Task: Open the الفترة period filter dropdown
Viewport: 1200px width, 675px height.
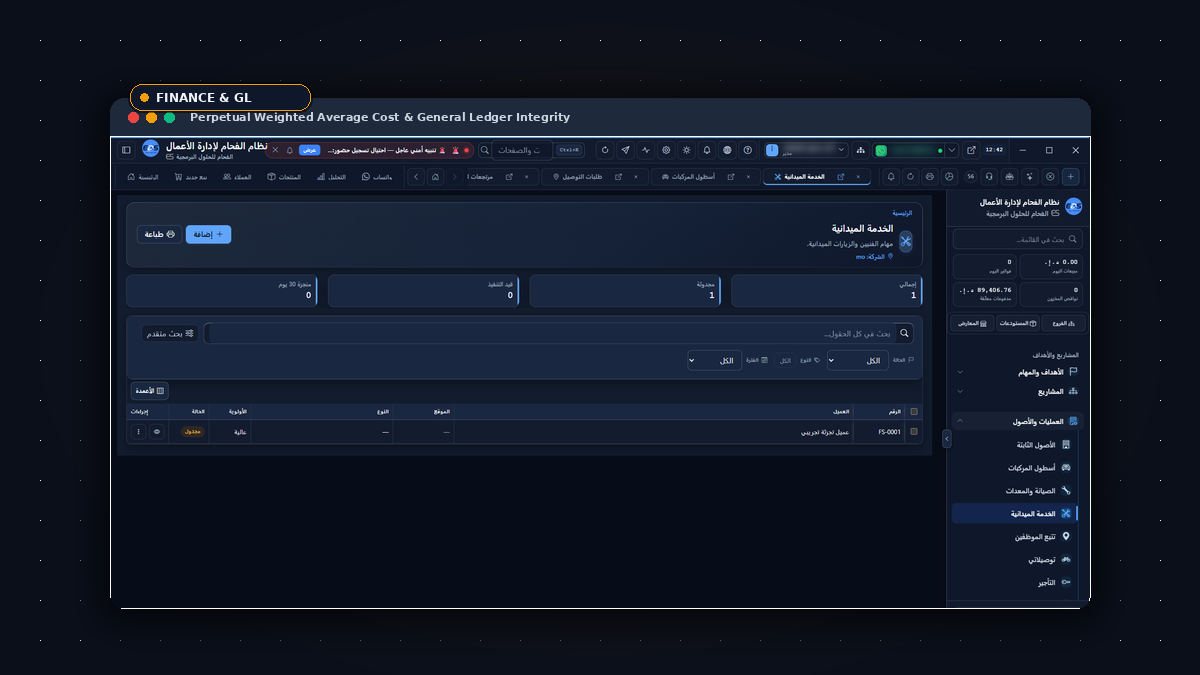Action: pos(714,360)
